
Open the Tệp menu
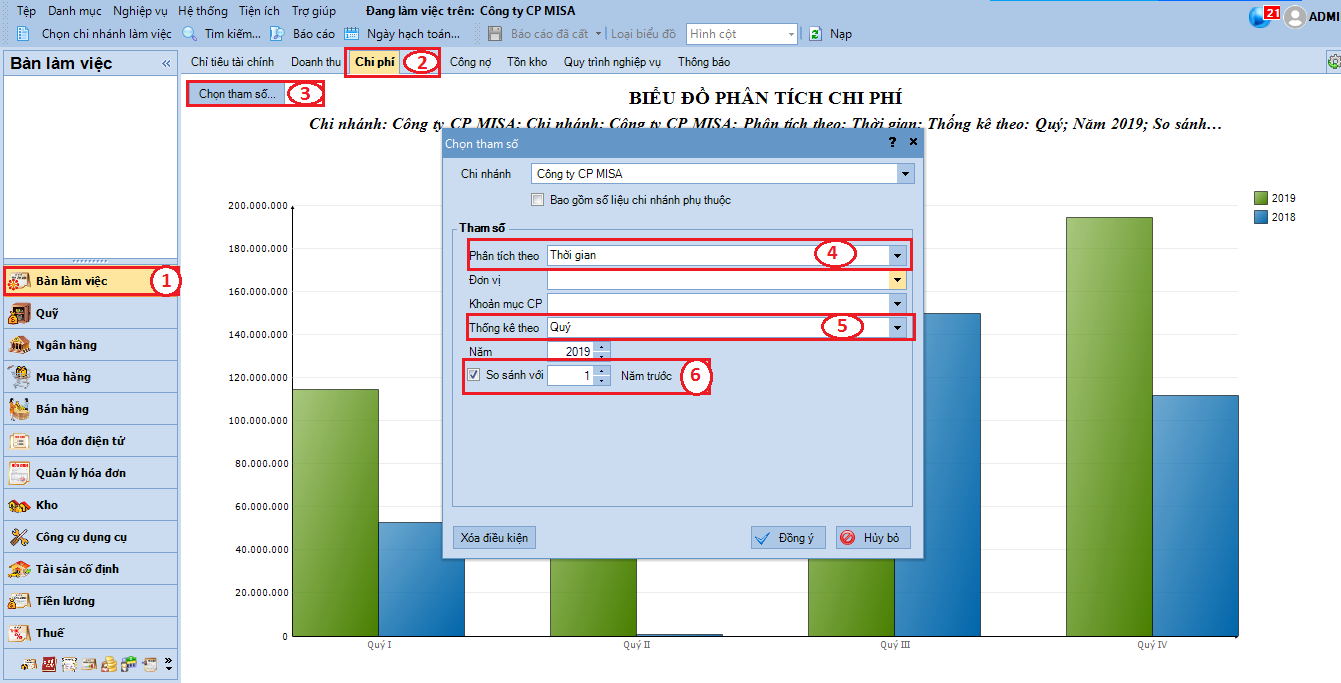tap(27, 11)
